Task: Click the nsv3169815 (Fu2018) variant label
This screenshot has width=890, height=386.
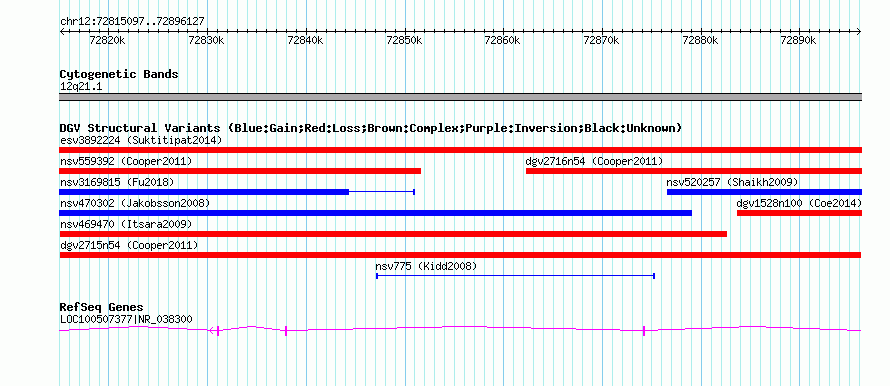Action: pyautogui.click(x=117, y=182)
